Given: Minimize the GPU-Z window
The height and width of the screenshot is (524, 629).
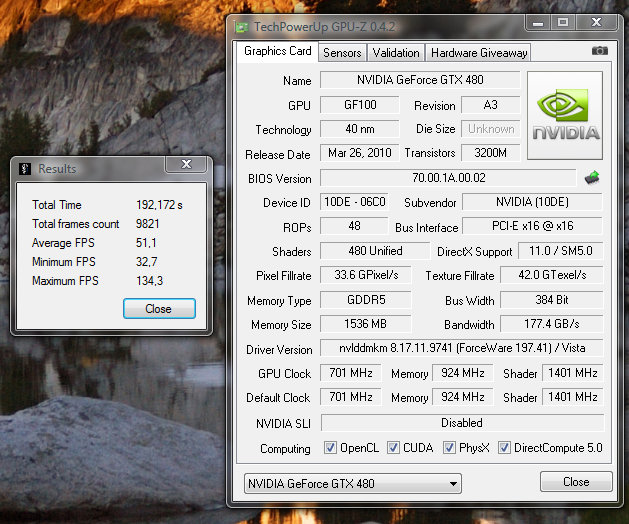Looking at the screenshot, I should [x=538, y=23].
